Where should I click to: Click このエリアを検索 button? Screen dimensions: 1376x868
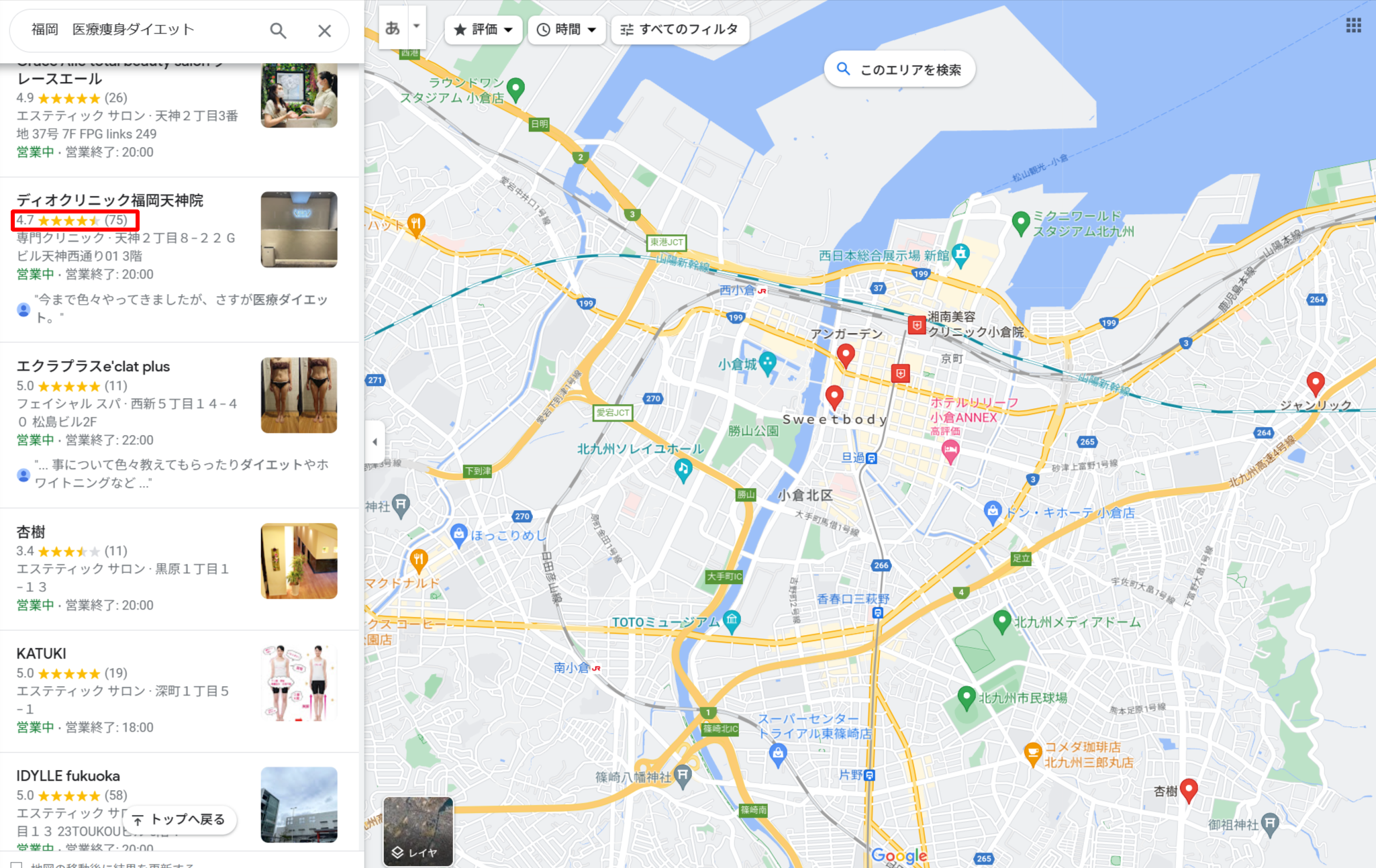click(899, 69)
